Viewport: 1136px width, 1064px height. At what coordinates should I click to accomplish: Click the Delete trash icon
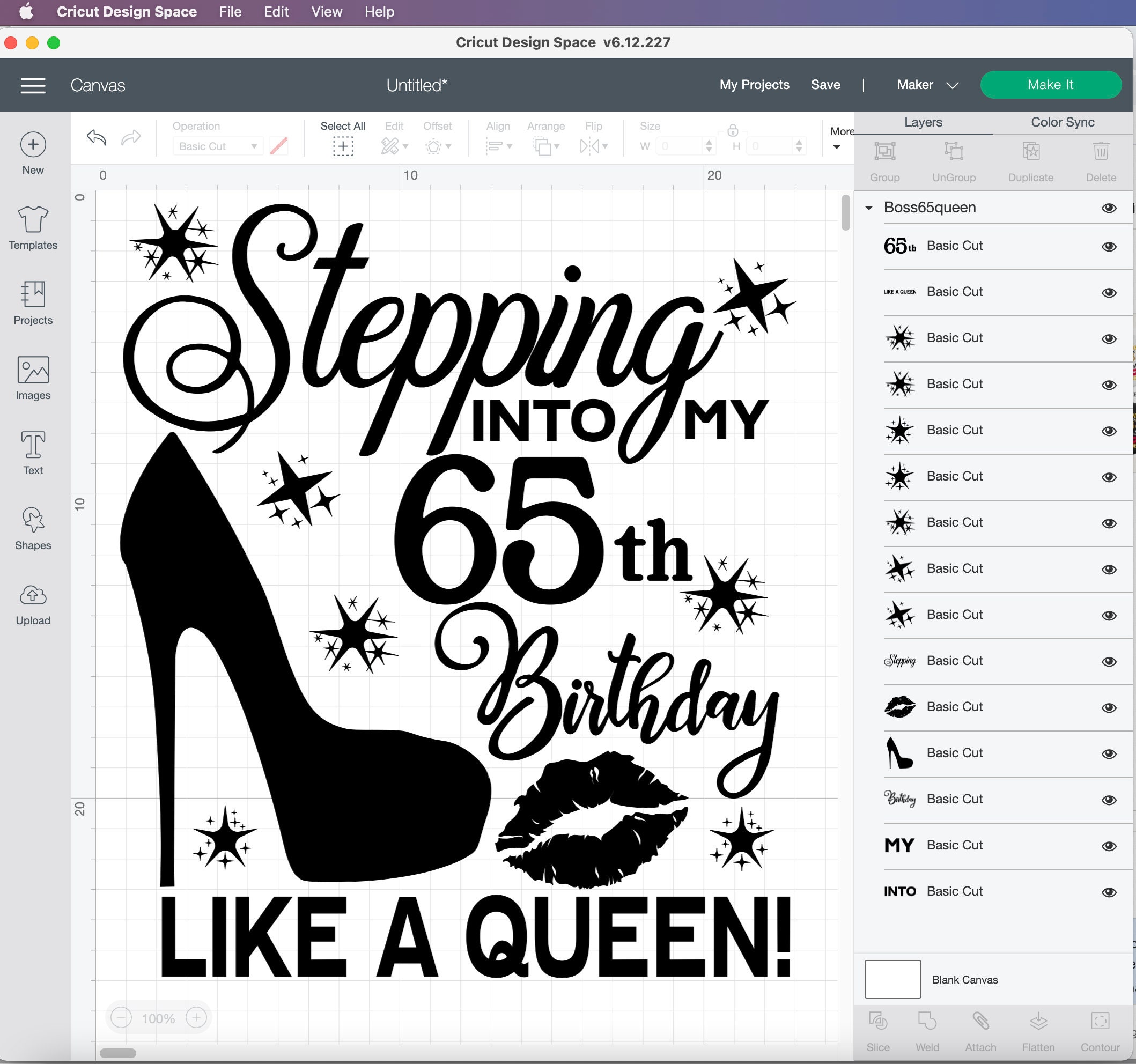(x=1101, y=151)
